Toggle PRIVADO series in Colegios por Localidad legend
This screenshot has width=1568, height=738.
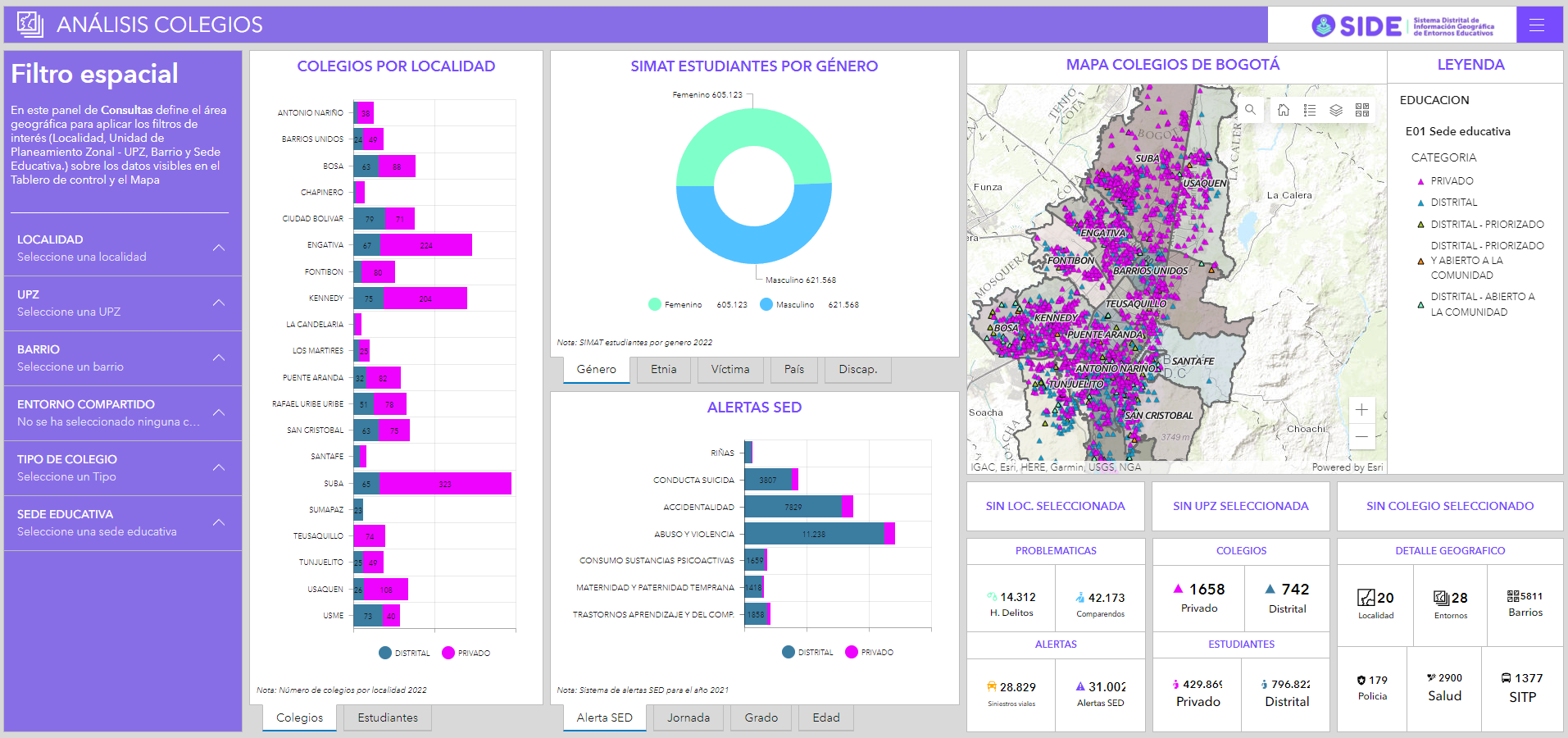[466, 653]
